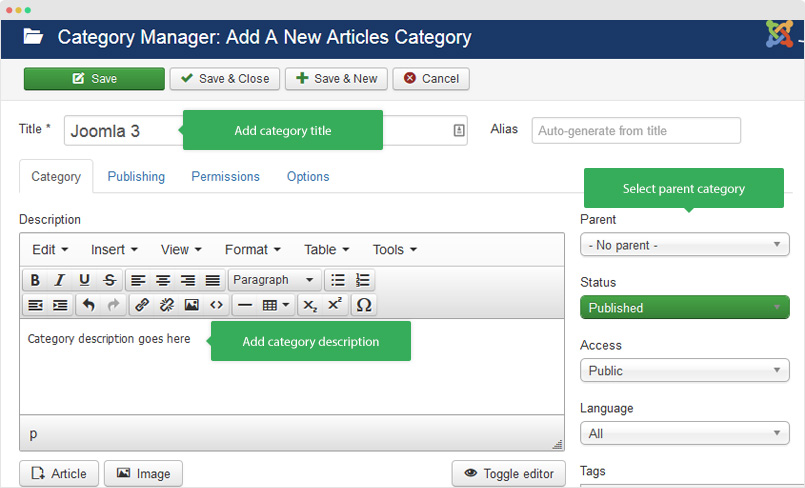Decrease indent of paragraph
This screenshot has width=805, height=488.
[x=35, y=305]
